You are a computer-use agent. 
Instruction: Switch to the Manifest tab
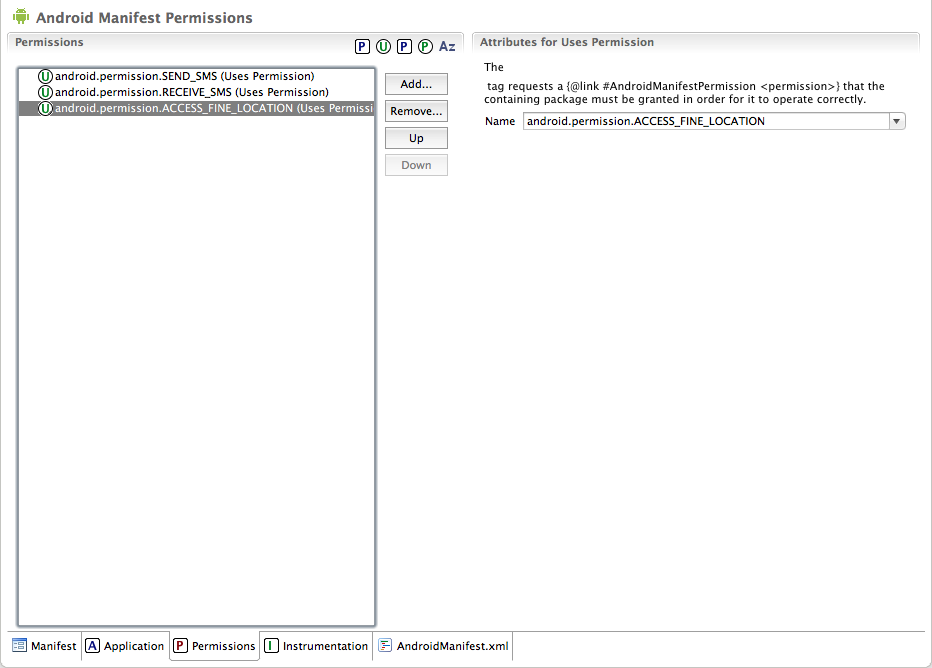pyautogui.click(x=45, y=645)
